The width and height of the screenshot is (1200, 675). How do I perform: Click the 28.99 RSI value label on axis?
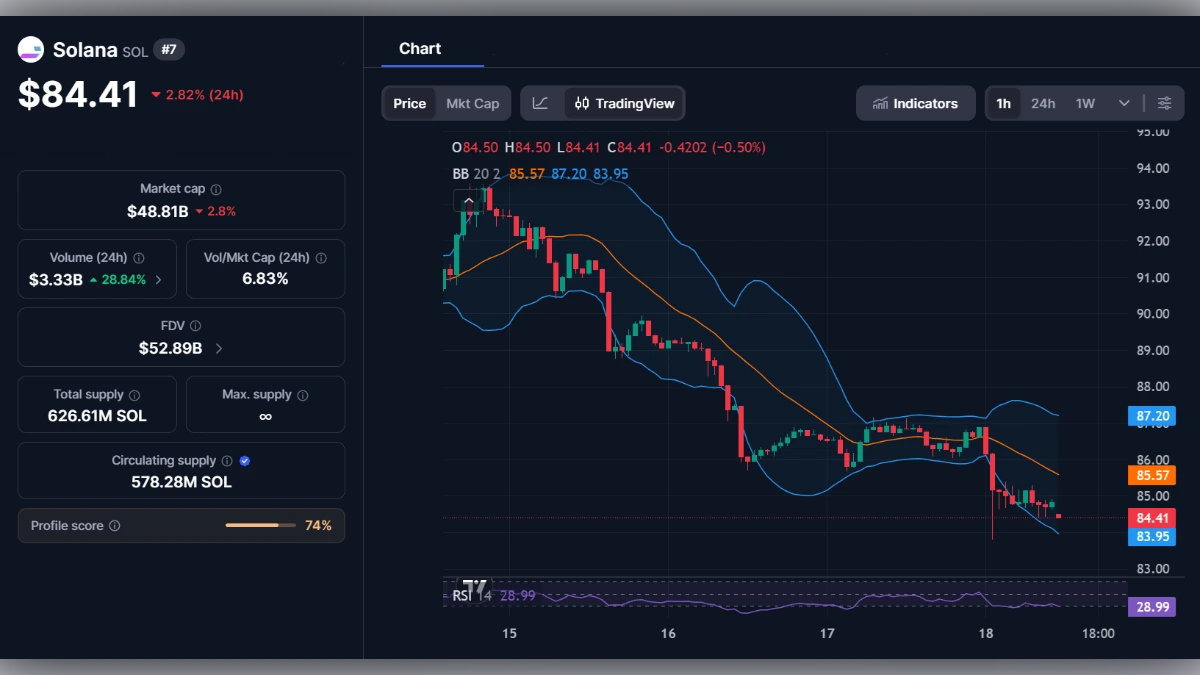point(1154,607)
